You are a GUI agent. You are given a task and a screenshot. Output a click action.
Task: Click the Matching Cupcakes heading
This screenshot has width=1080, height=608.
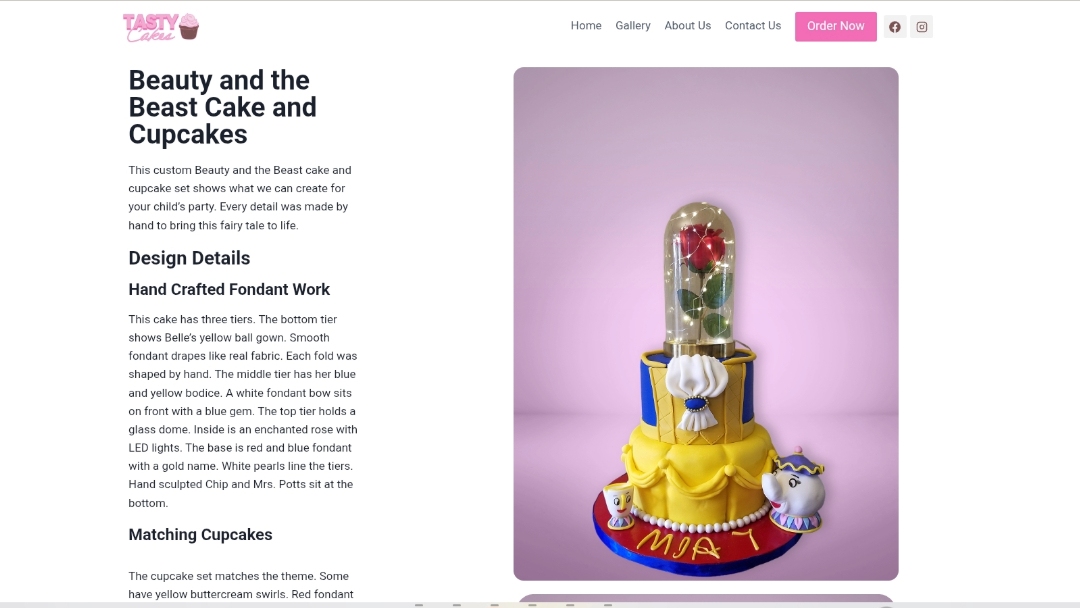tap(200, 534)
